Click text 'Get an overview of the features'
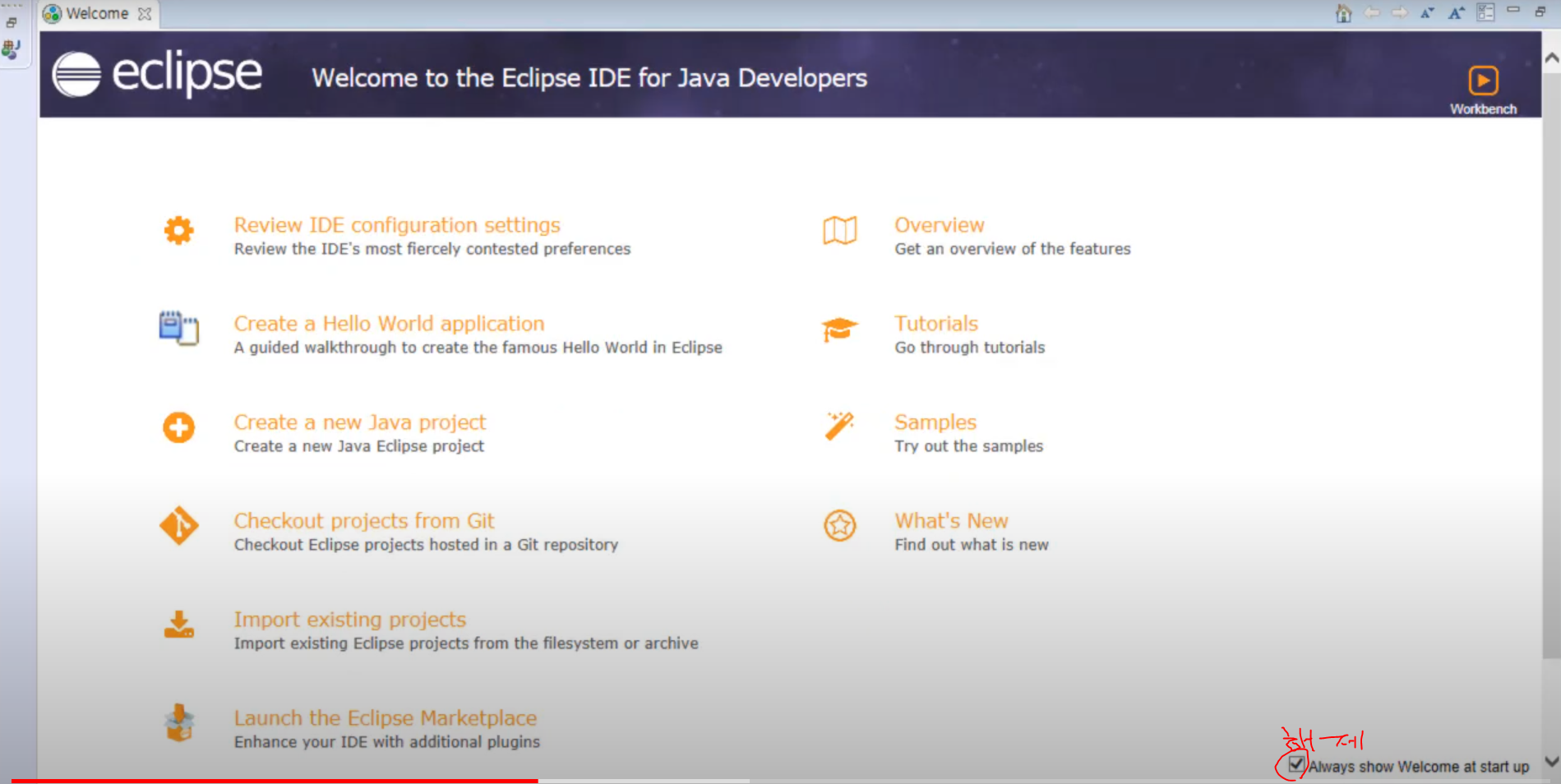The width and height of the screenshot is (1561, 784). tap(1013, 249)
